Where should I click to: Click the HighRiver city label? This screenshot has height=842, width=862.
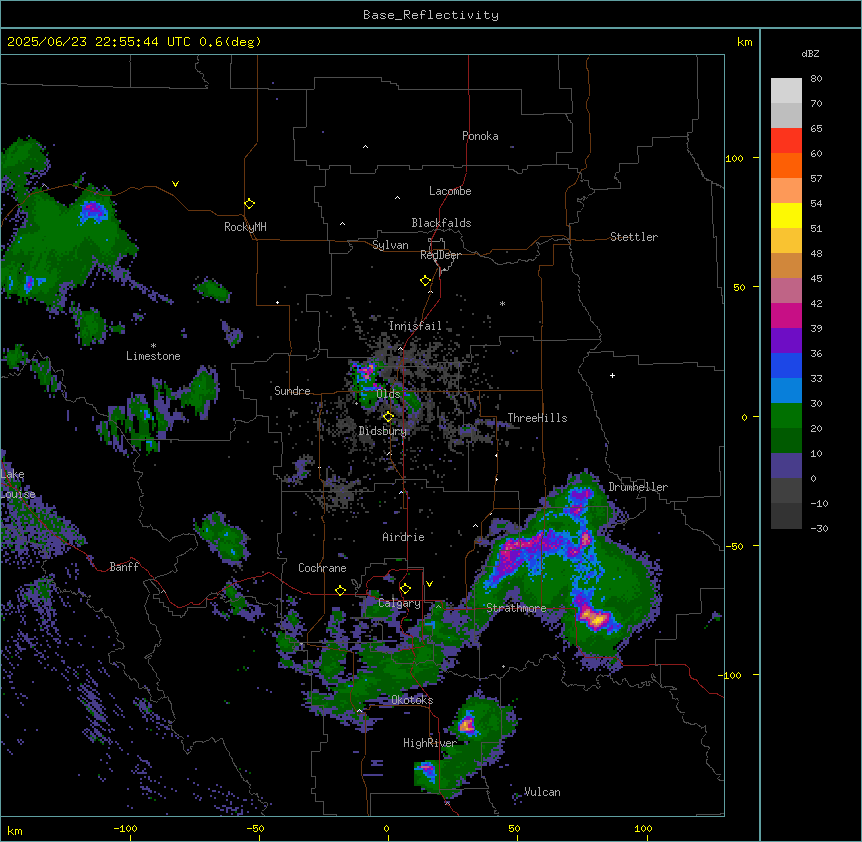[430, 743]
